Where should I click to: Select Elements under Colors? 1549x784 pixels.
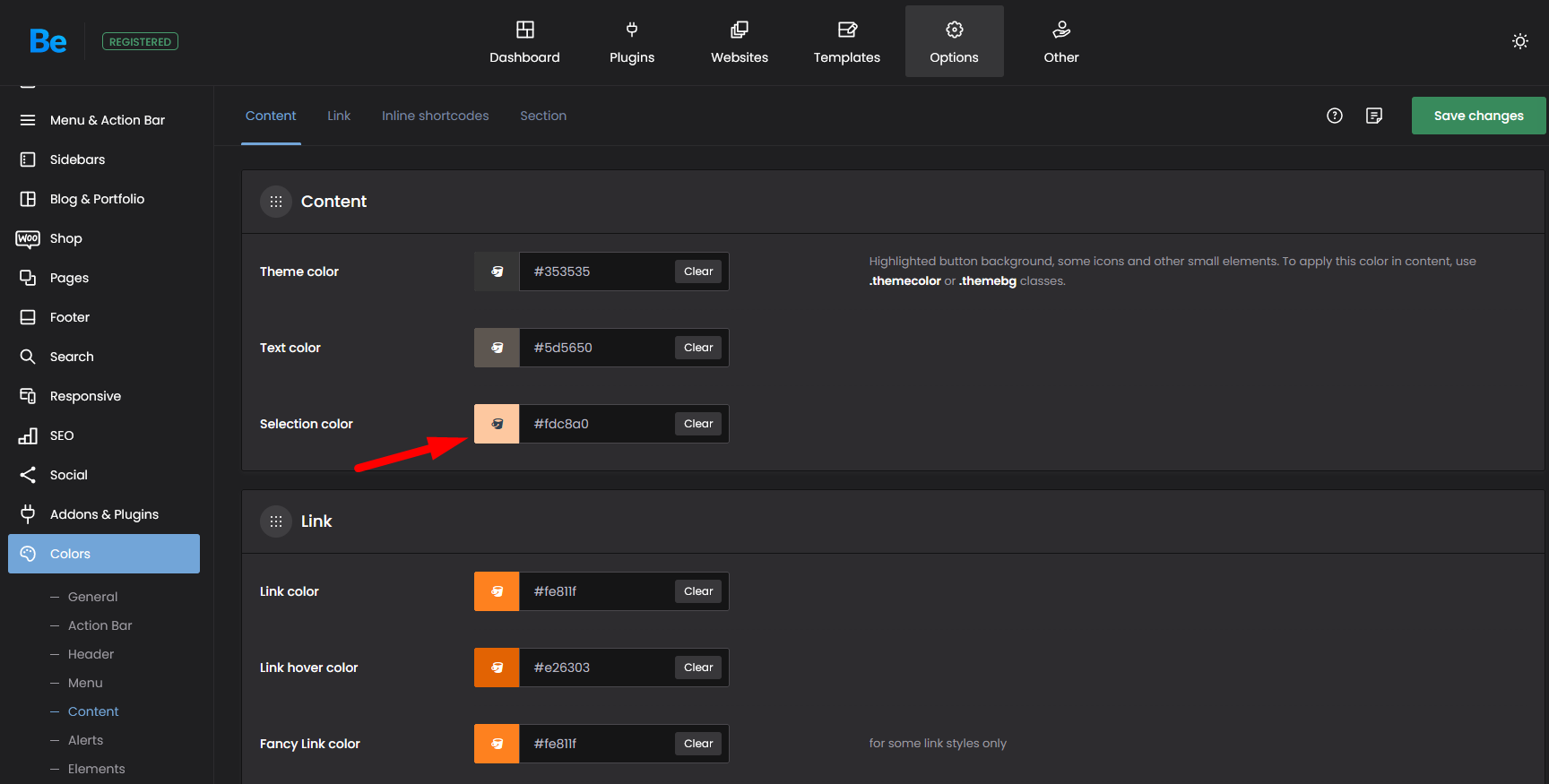click(96, 769)
